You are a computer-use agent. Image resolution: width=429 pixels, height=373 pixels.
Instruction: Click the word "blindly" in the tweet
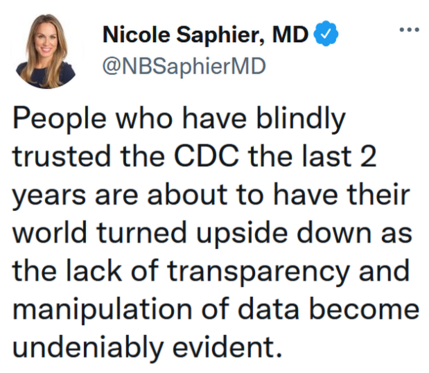pyautogui.click(x=301, y=120)
